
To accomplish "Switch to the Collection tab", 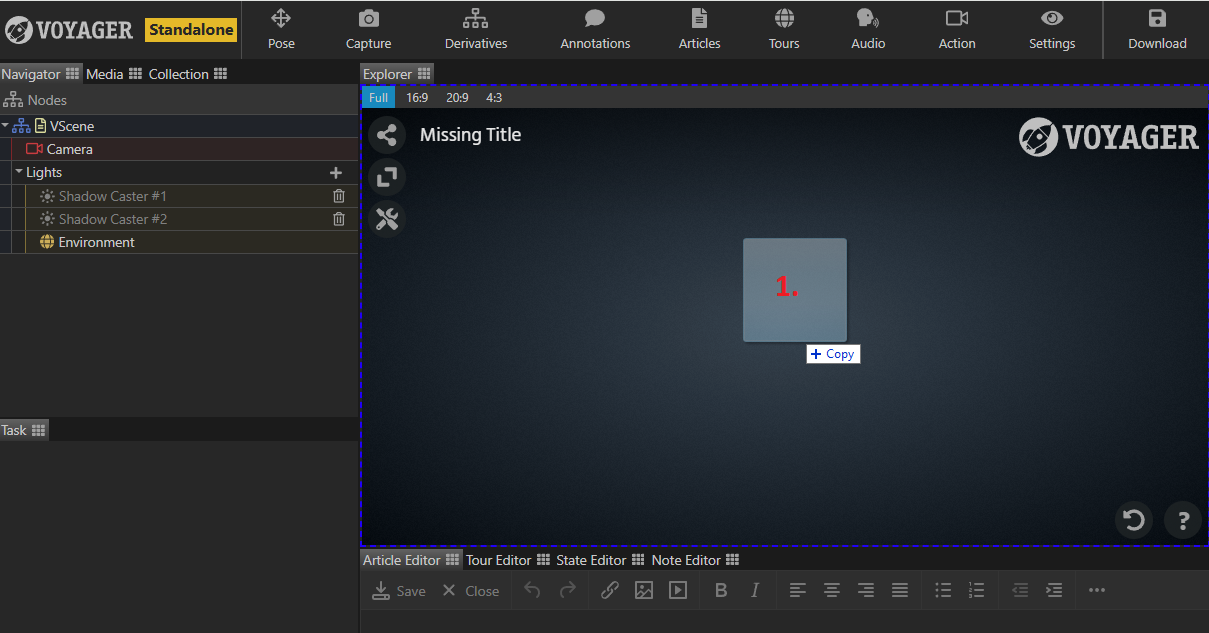I will click(x=188, y=74).
